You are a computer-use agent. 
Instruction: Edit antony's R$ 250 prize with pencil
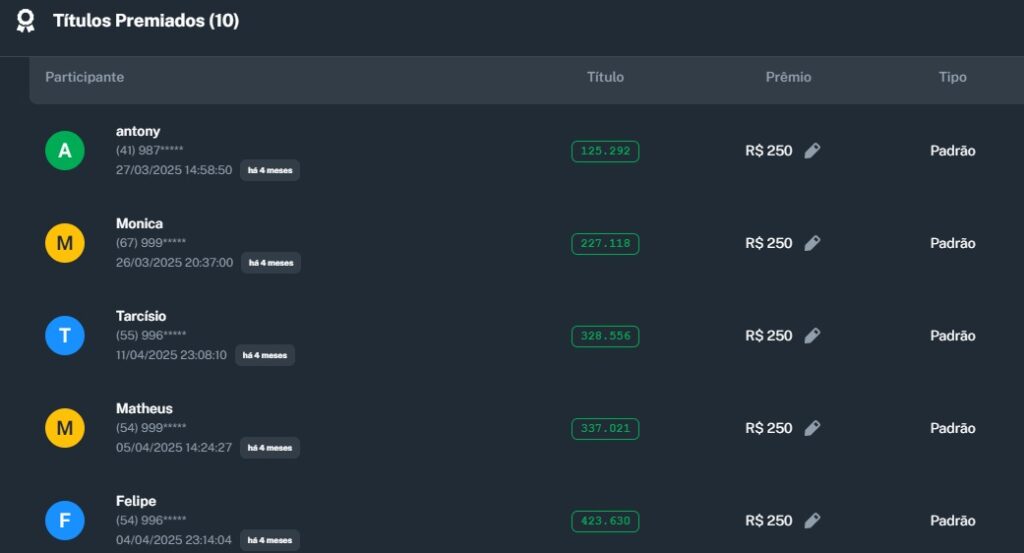tap(812, 151)
